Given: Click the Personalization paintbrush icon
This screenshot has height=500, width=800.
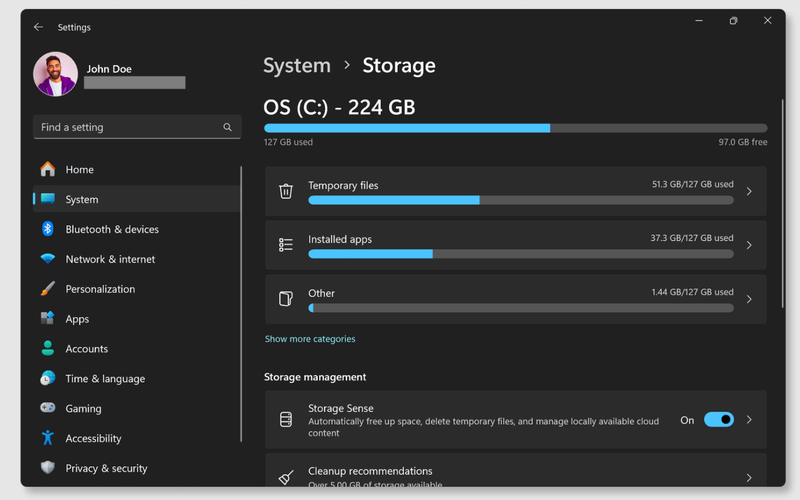Looking at the screenshot, I should [48, 289].
